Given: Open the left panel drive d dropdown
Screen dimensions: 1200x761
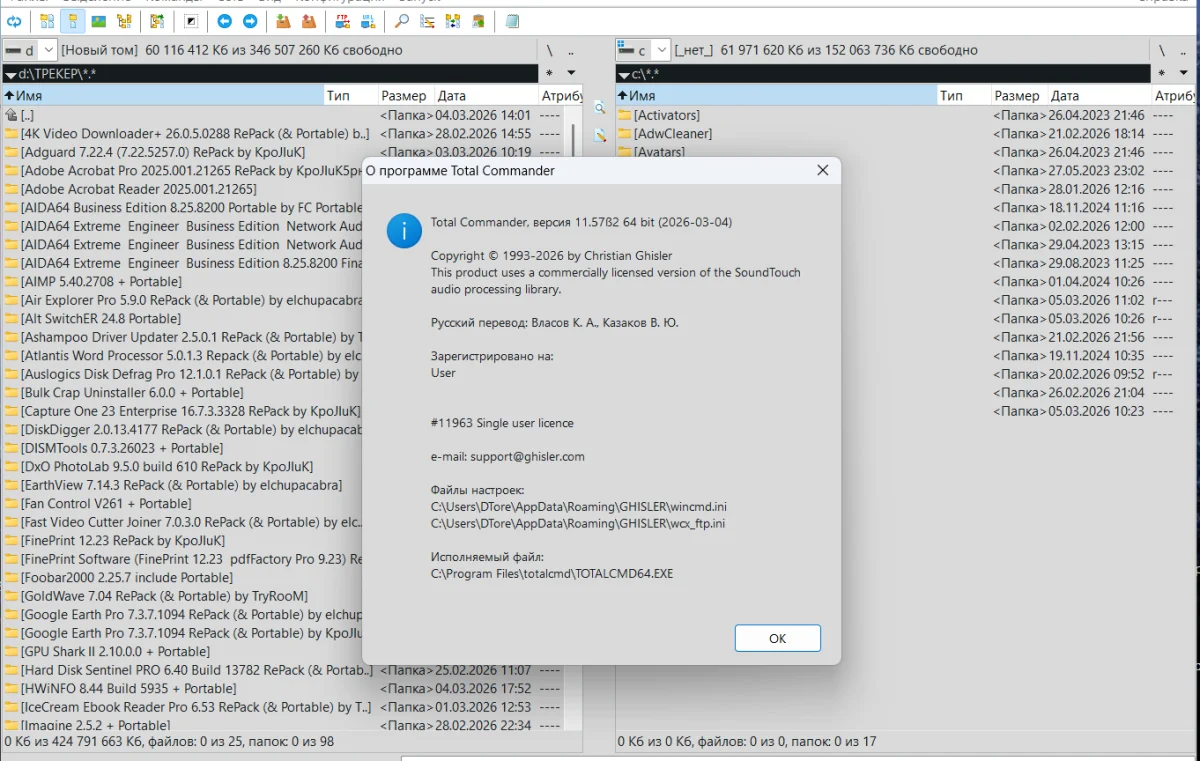Looking at the screenshot, I should (x=29, y=50).
